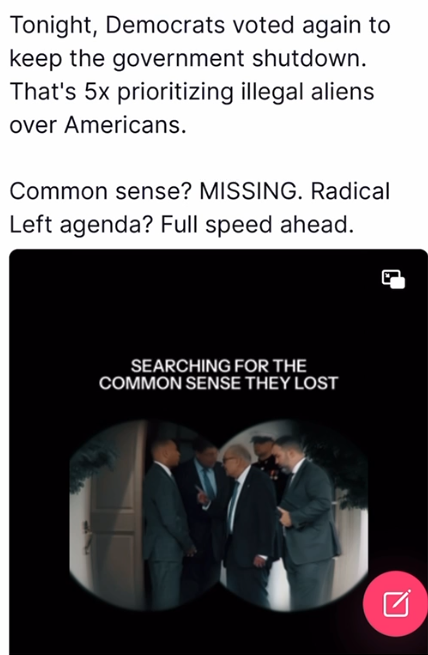428x655 pixels.
Task: Play the binocular-view video thumbnail
Action: click(x=218, y=515)
